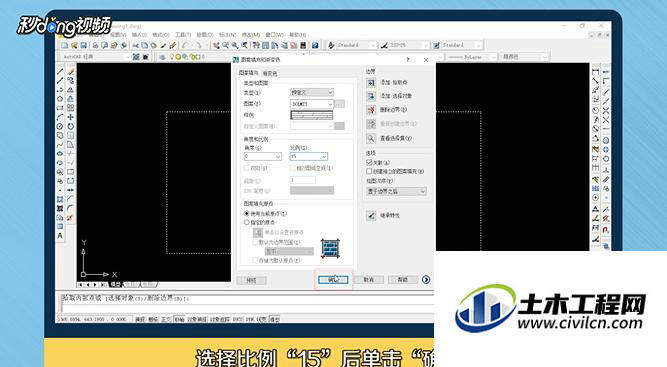Click the Help icon in the toolbar
Viewport: 667px width, 367px height.
(x=315, y=45)
